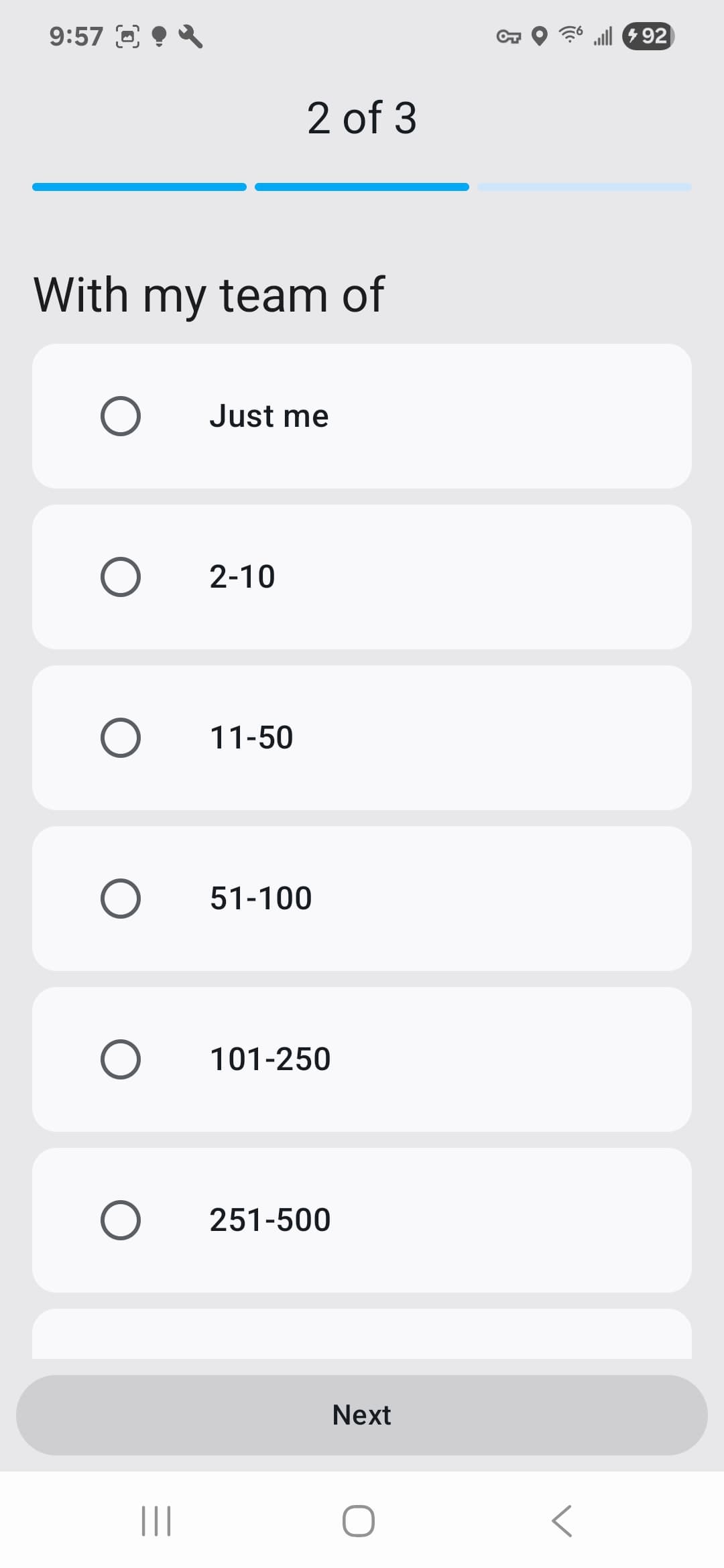Tap the battery 92 indicator
The width and height of the screenshot is (724, 1568).
coord(648,36)
